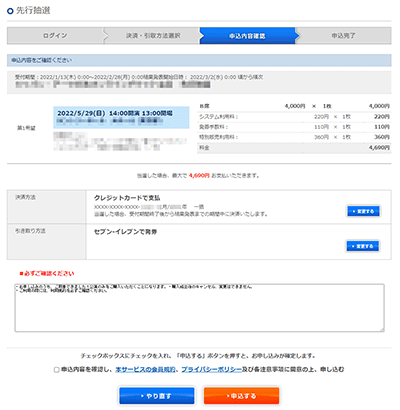Click 変更する button for セブン-イレブン pickup
The height and width of the screenshot is (410, 400).
click(x=363, y=246)
